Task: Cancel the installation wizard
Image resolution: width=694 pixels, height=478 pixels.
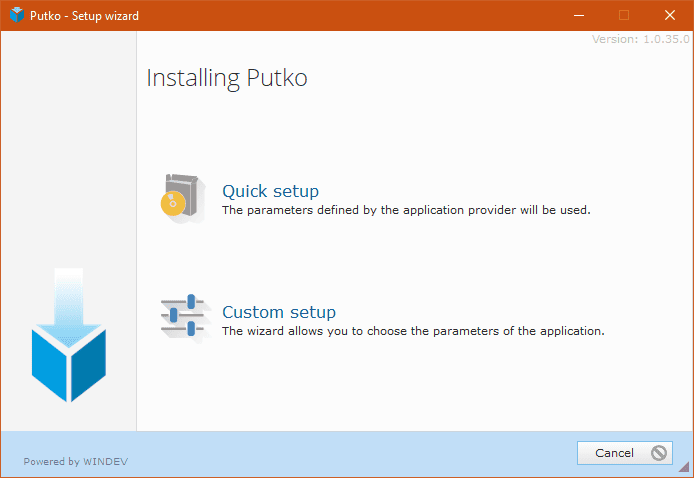Action: pos(625,453)
